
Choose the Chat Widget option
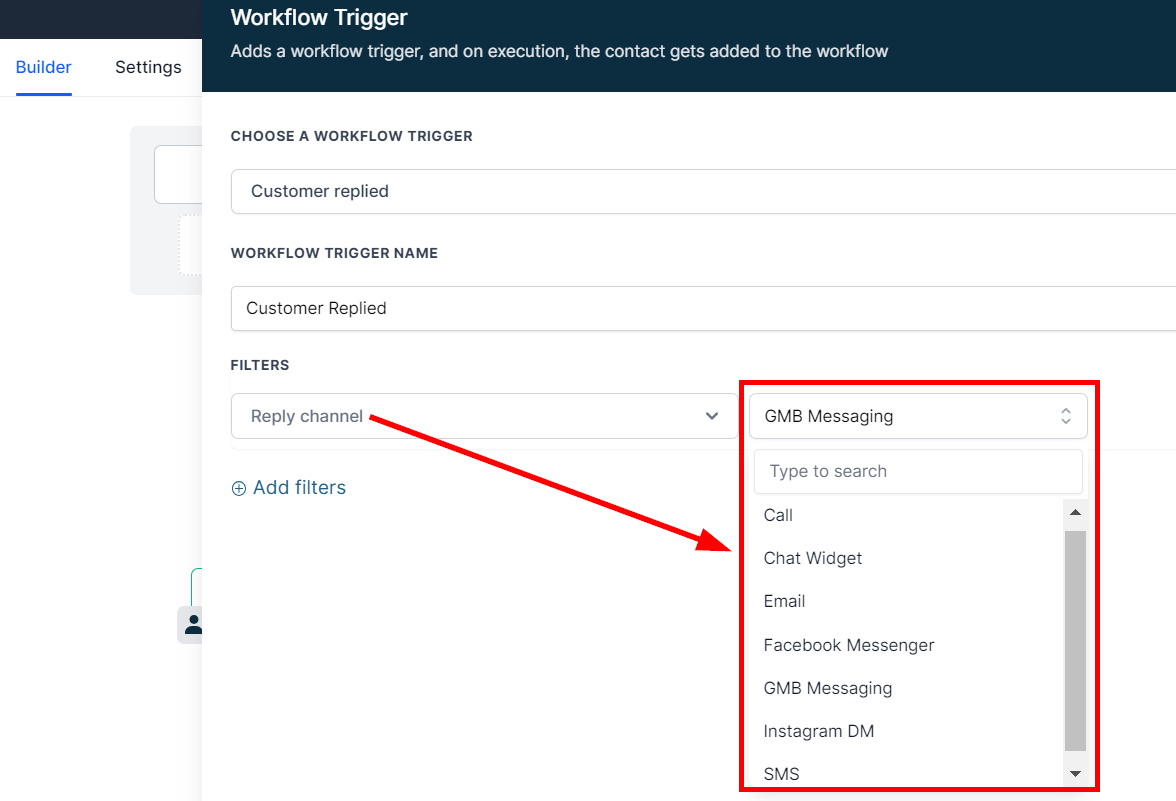click(x=812, y=558)
